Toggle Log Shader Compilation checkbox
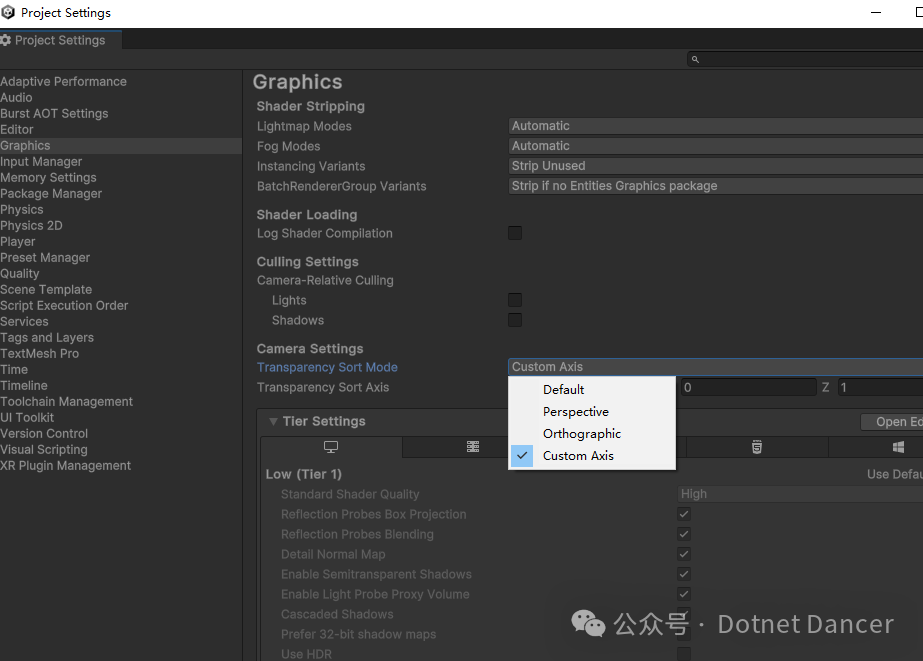The height and width of the screenshot is (661, 923). (x=515, y=233)
